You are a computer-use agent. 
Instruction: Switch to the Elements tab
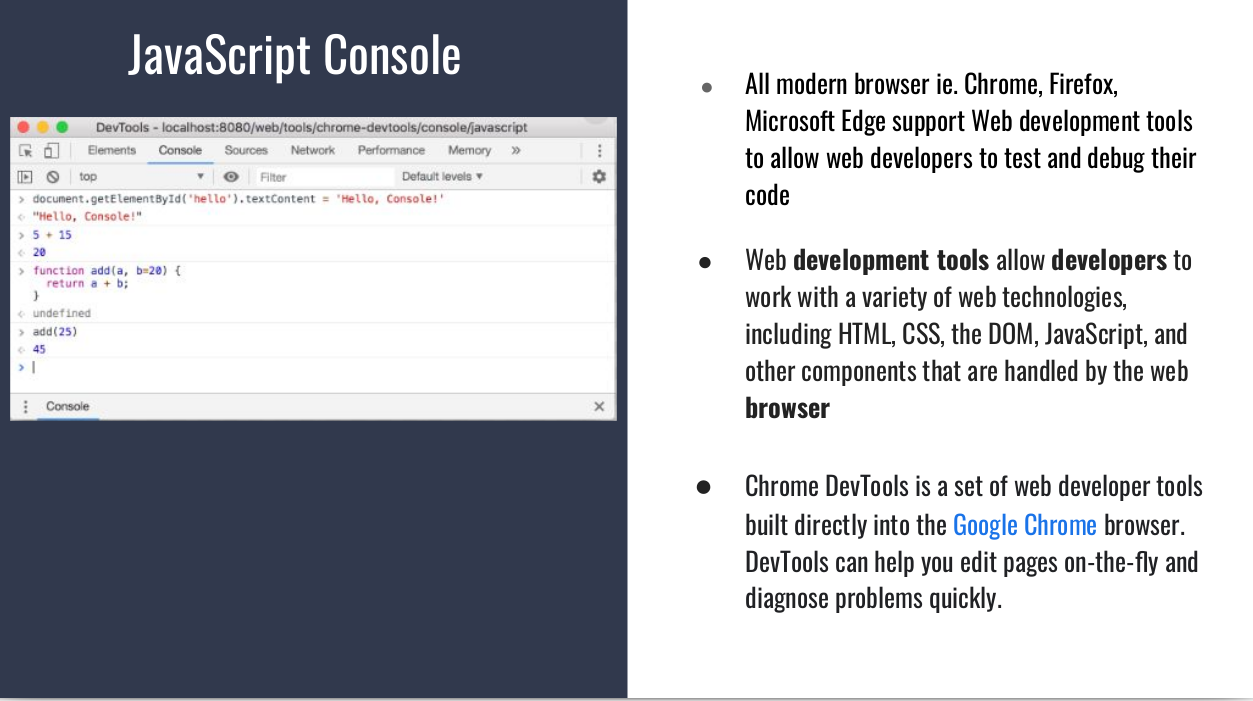click(111, 151)
